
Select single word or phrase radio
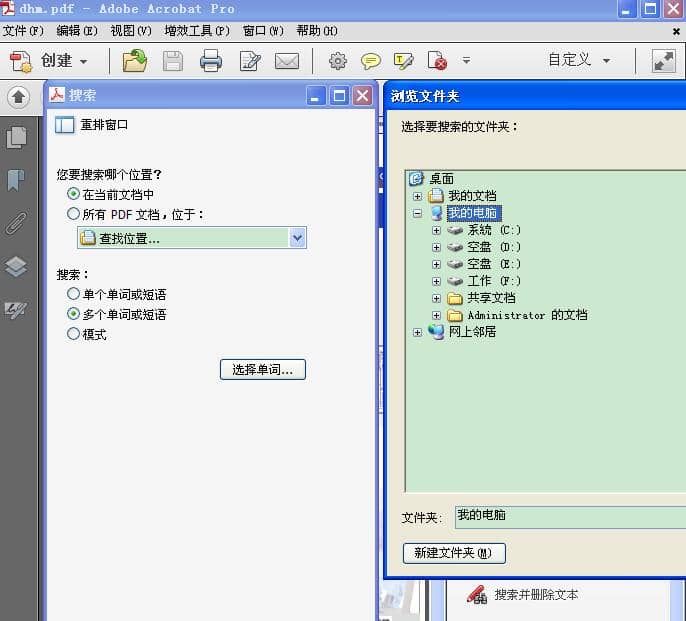click(x=73, y=294)
